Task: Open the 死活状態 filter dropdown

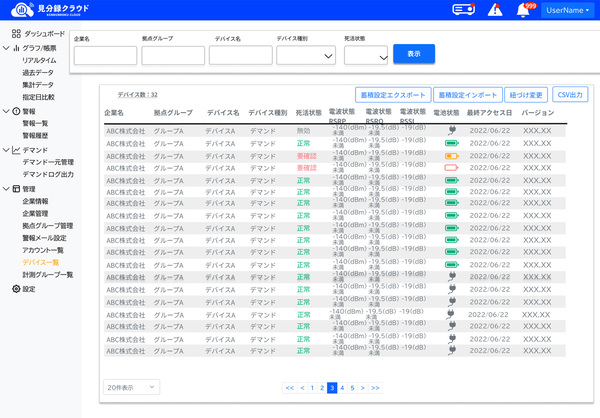Action: click(x=365, y=56)
